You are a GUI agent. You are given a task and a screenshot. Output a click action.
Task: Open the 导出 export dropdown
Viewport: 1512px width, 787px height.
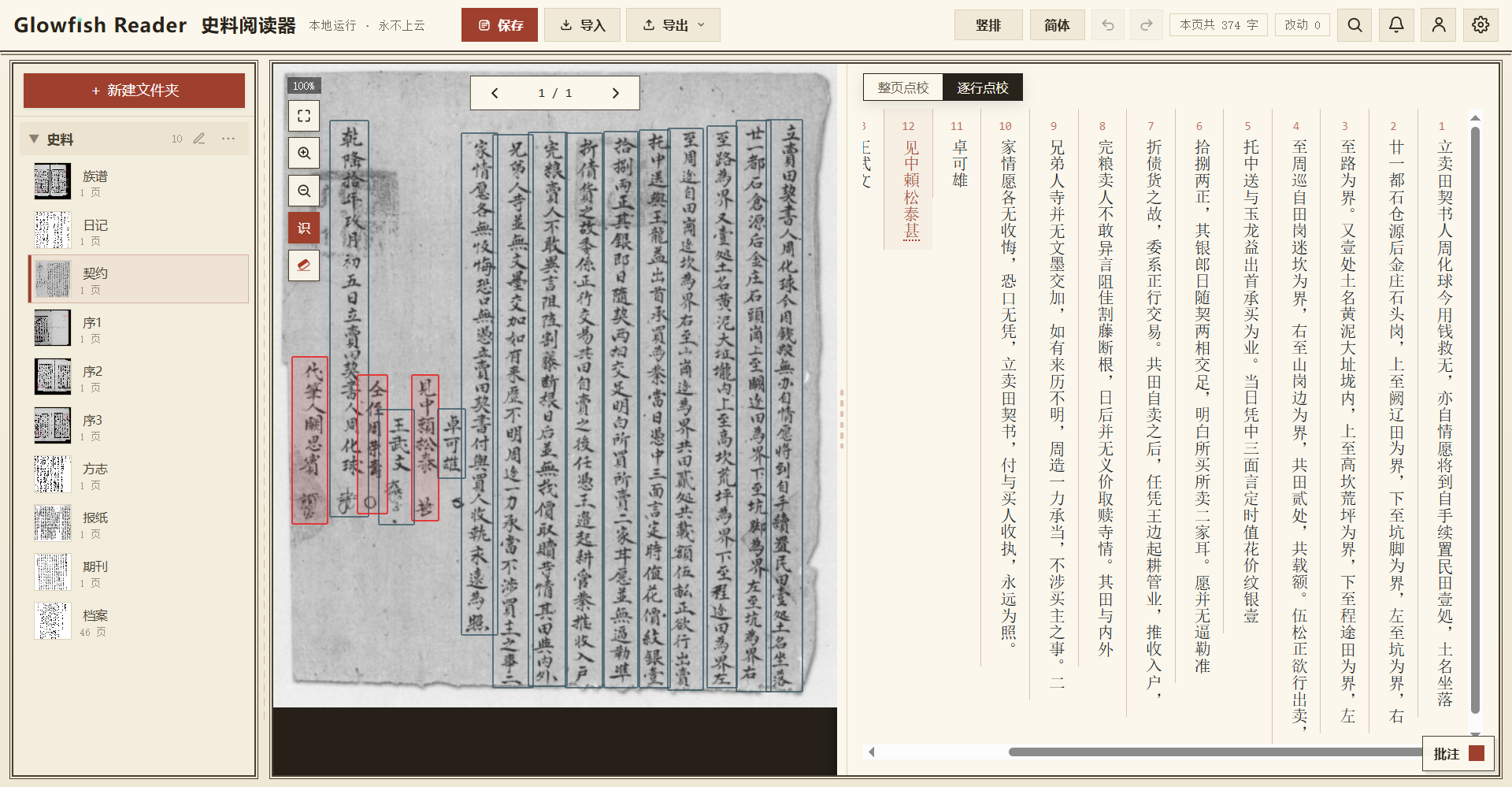coord(673,25)
